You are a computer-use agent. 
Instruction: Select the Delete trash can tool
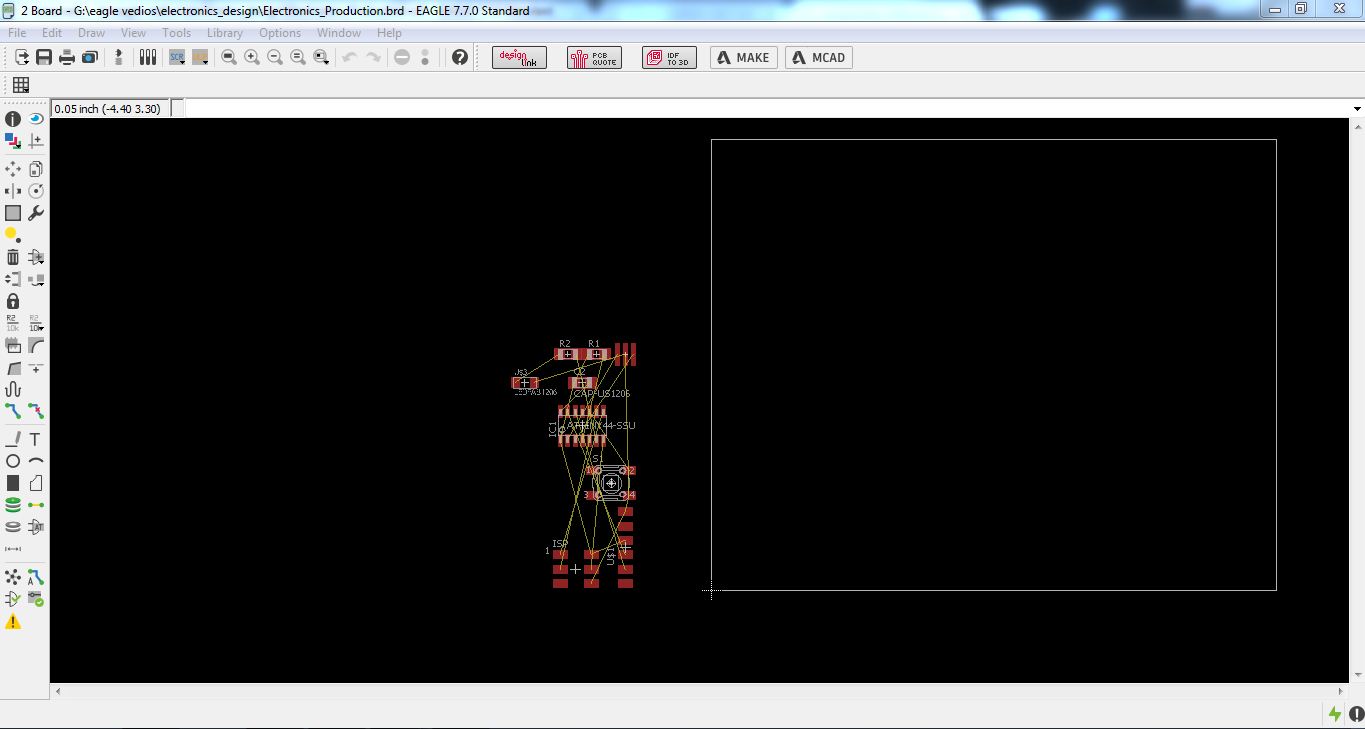13,257
